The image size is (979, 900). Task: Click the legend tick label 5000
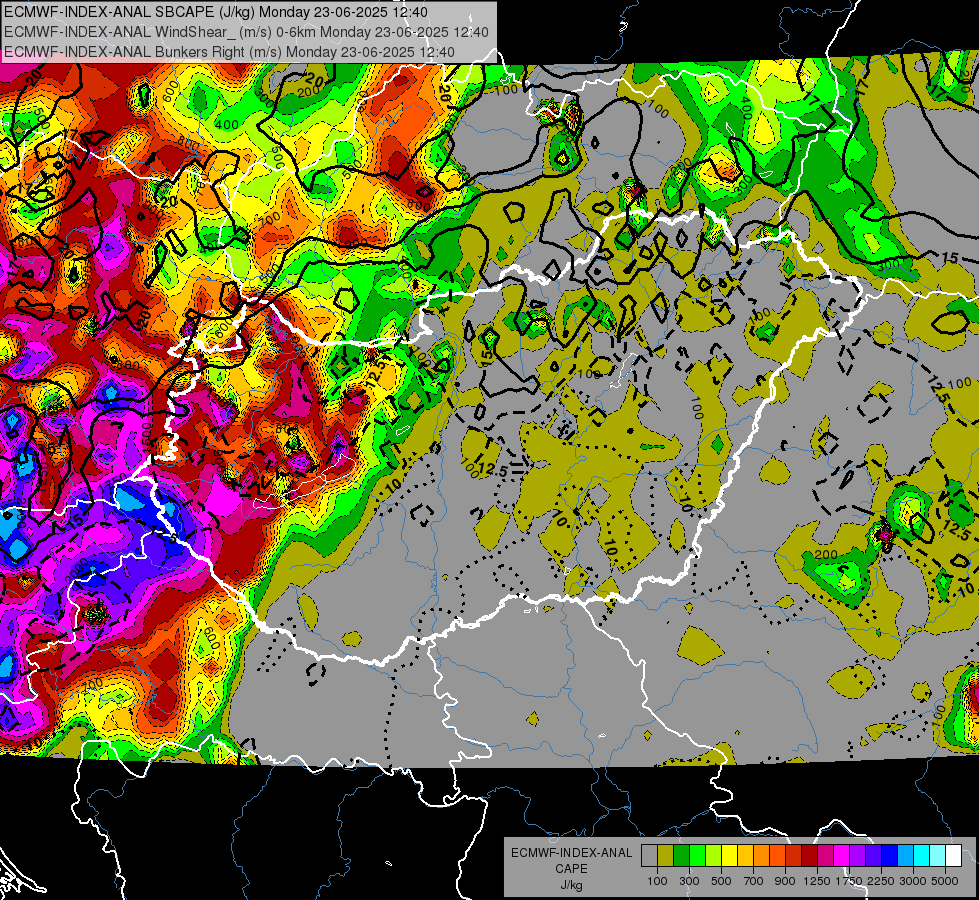coord(945,881)
